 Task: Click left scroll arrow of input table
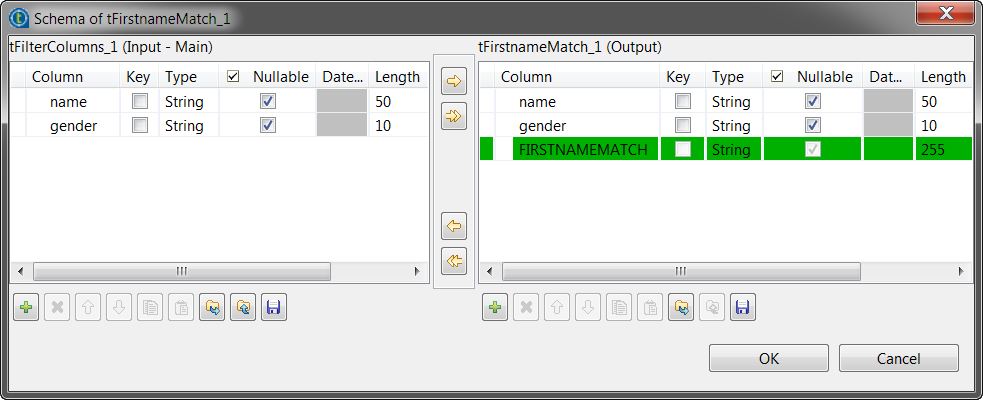(21, 271)
